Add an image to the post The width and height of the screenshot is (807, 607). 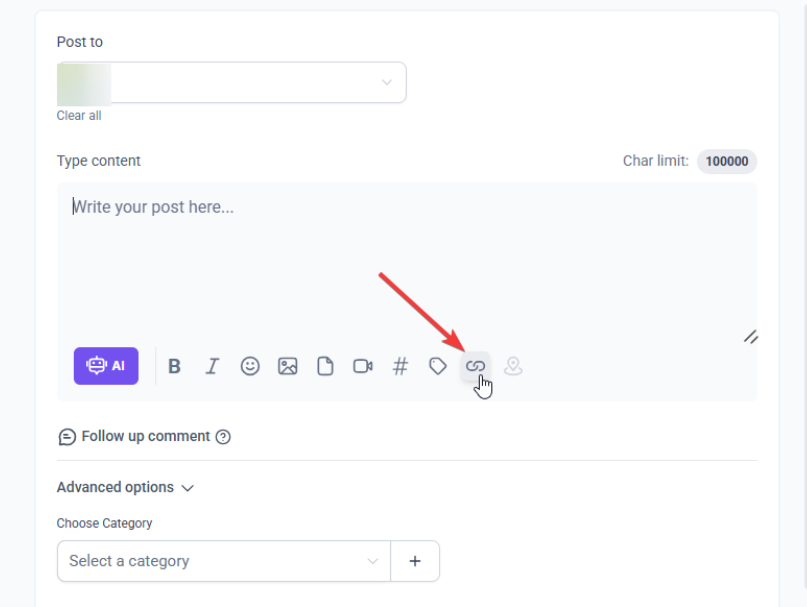pos(288,366)
